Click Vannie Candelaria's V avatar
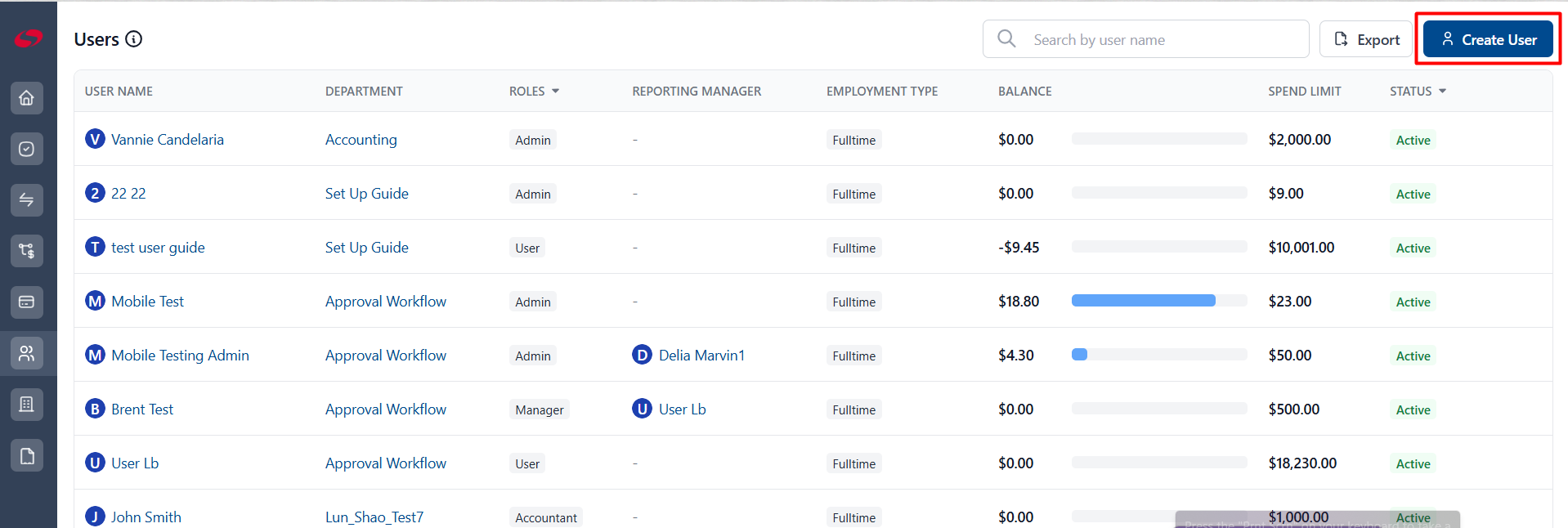Viewport: 1568px width, 528px height. (95, 139)
